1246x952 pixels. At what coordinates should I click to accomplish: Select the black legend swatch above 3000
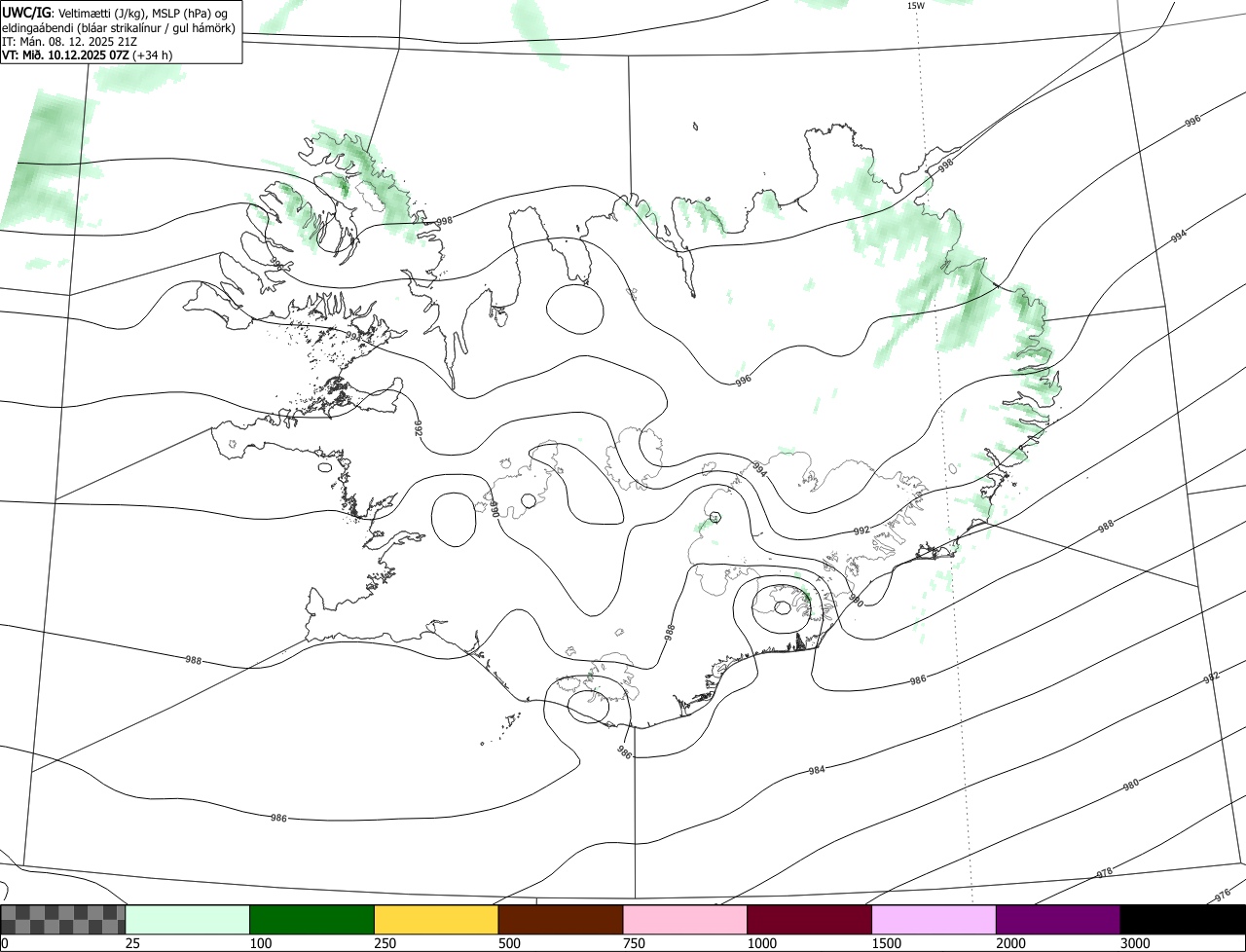[1183, 919]
